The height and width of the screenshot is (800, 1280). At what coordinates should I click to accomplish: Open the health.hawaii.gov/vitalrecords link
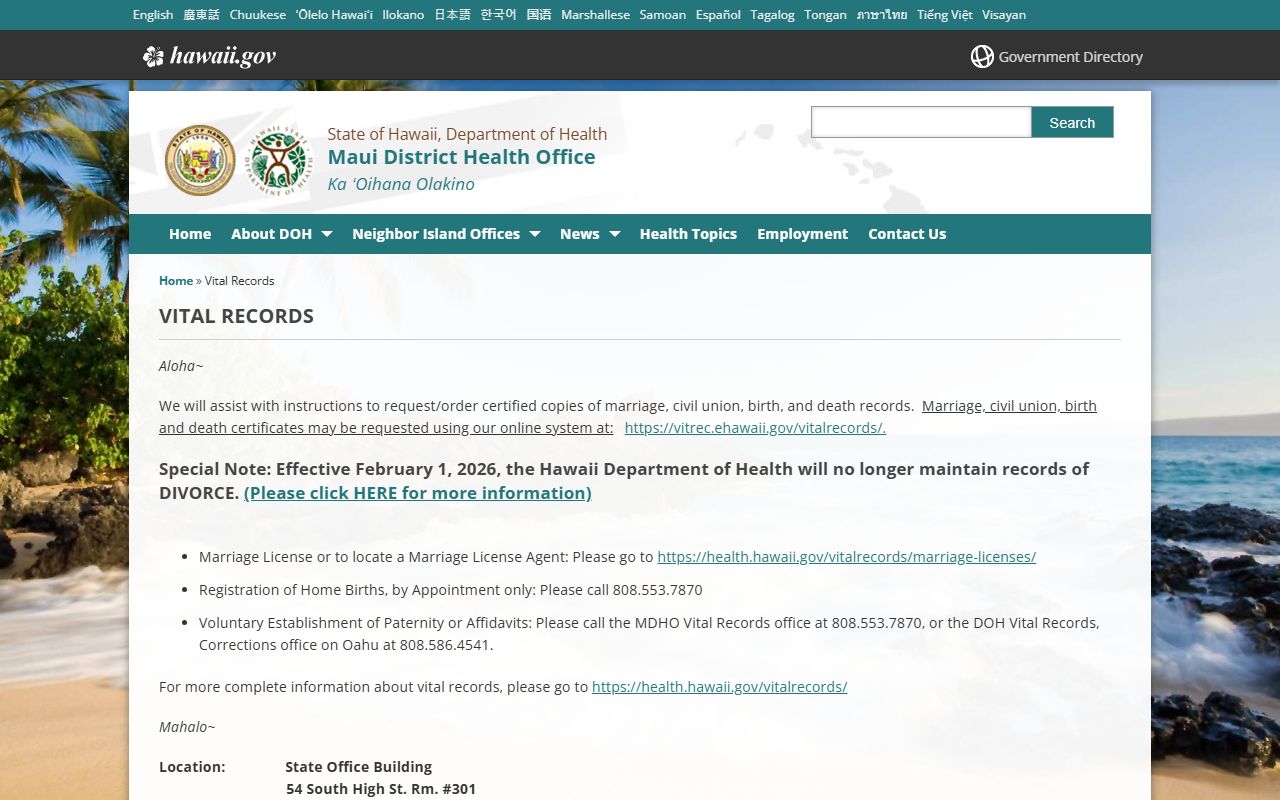[x=719, y=687]
